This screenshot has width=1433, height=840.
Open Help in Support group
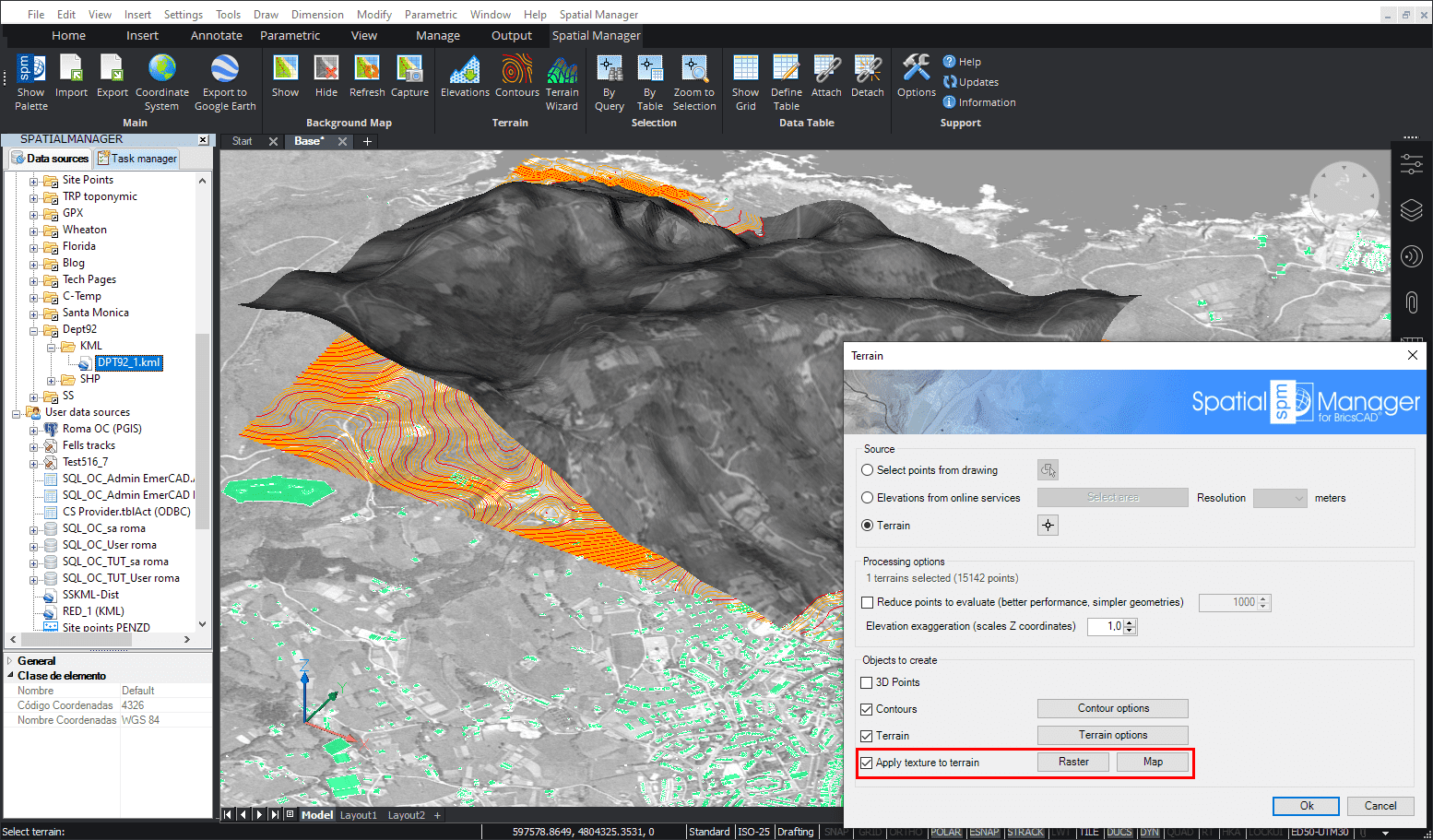point(962,62)
